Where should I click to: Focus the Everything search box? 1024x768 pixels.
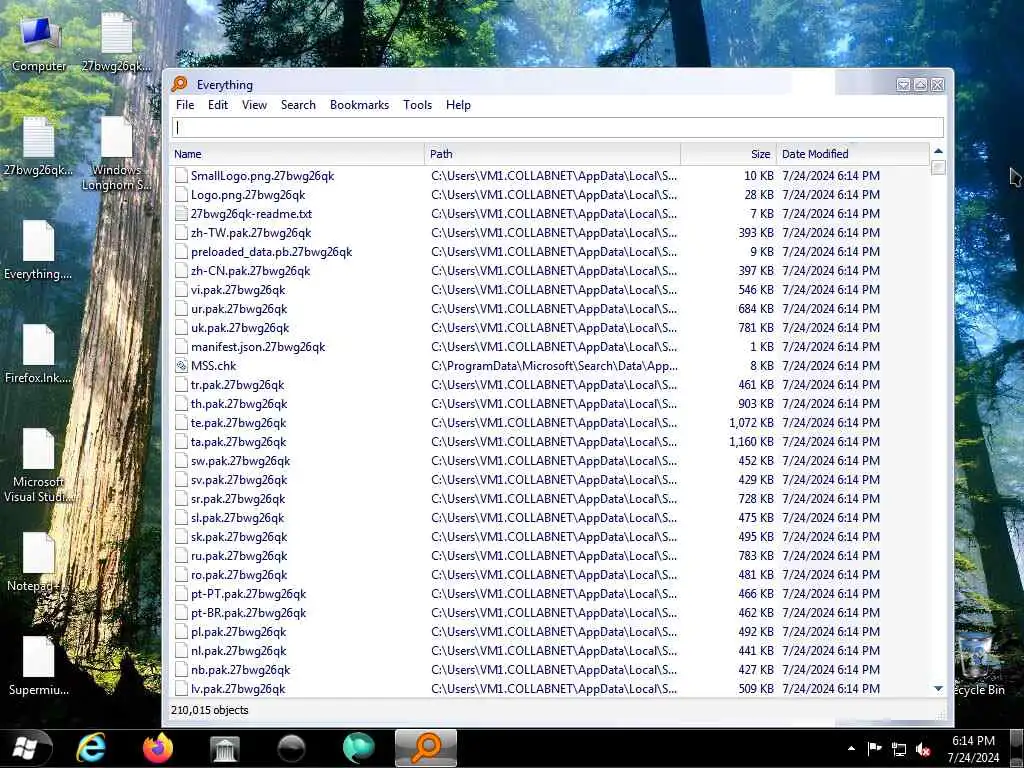click(x=558, y=127)
